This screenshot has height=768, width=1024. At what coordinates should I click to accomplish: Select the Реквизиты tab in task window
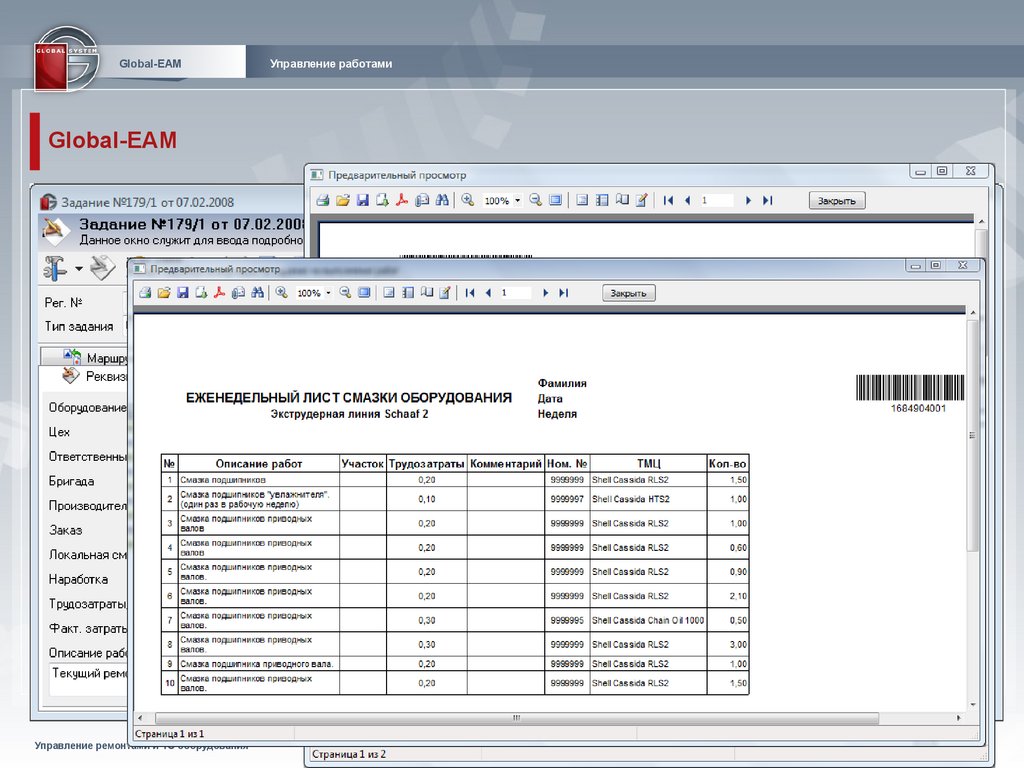click(105, 376)
